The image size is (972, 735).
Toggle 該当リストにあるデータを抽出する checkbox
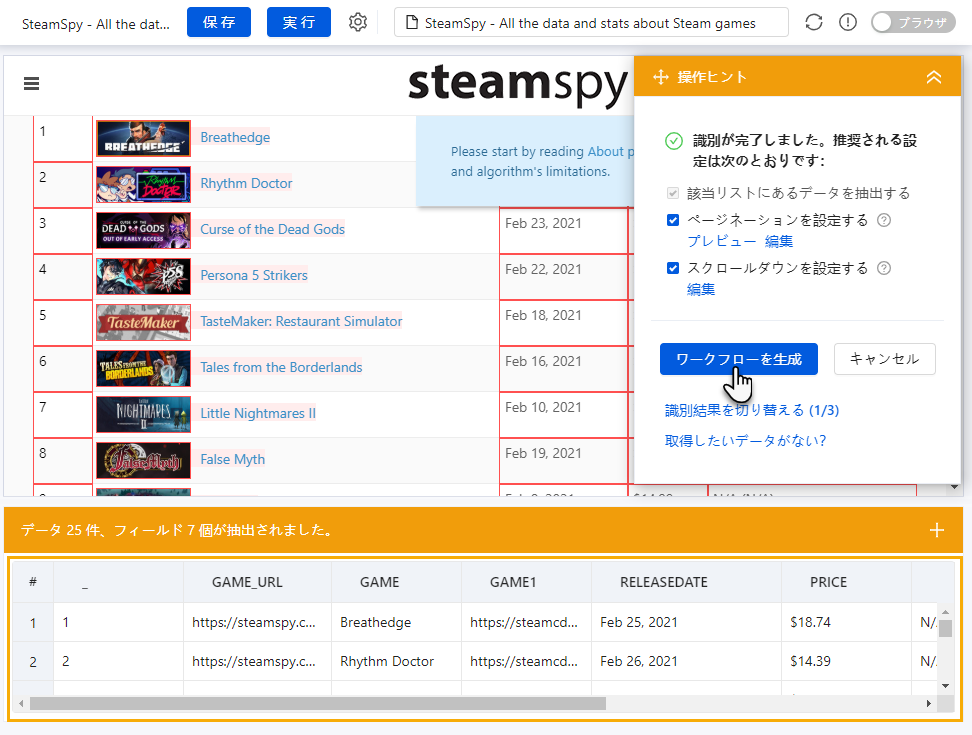point(673,193)
